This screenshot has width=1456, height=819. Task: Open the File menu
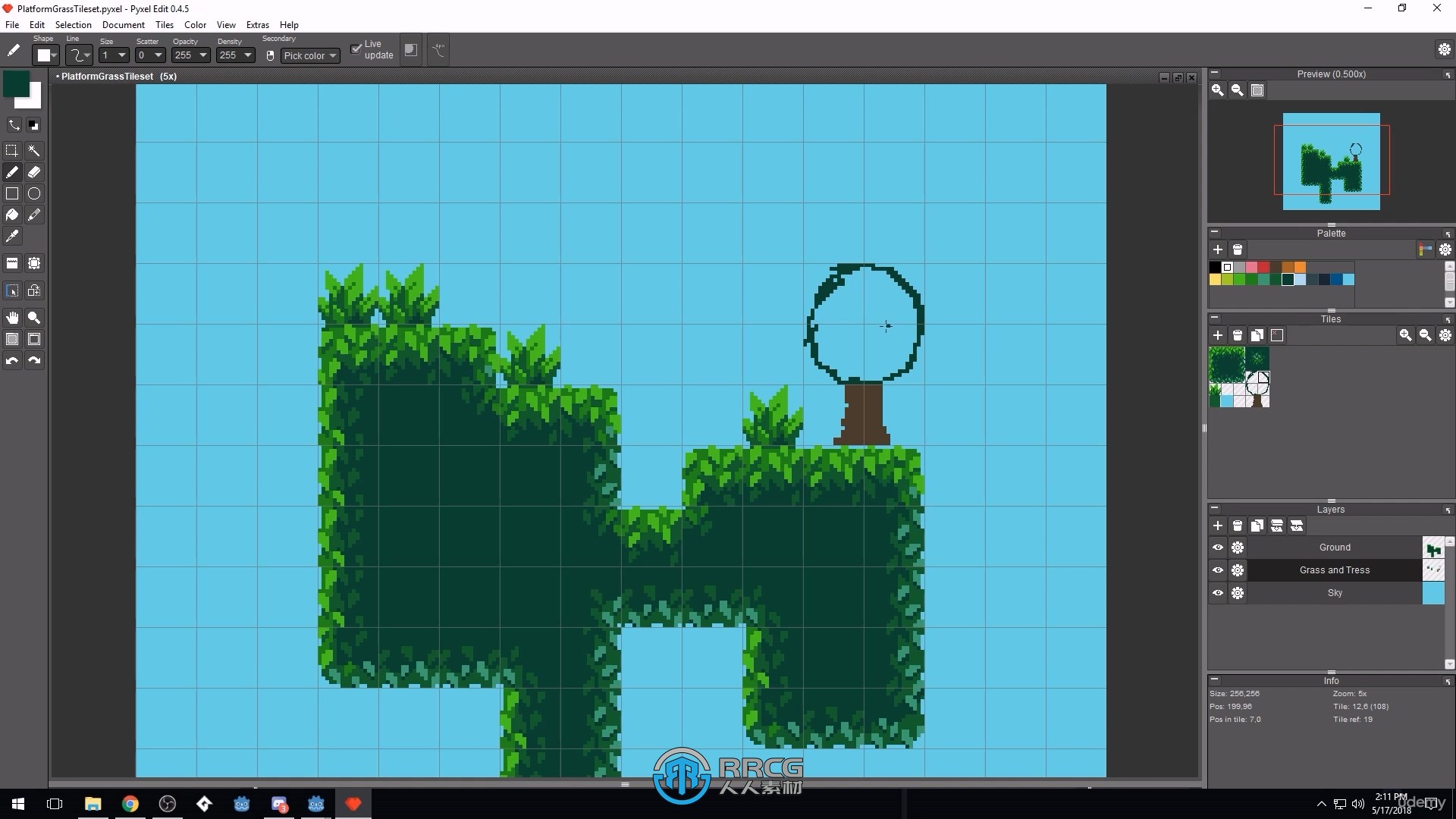pos(13,24)
